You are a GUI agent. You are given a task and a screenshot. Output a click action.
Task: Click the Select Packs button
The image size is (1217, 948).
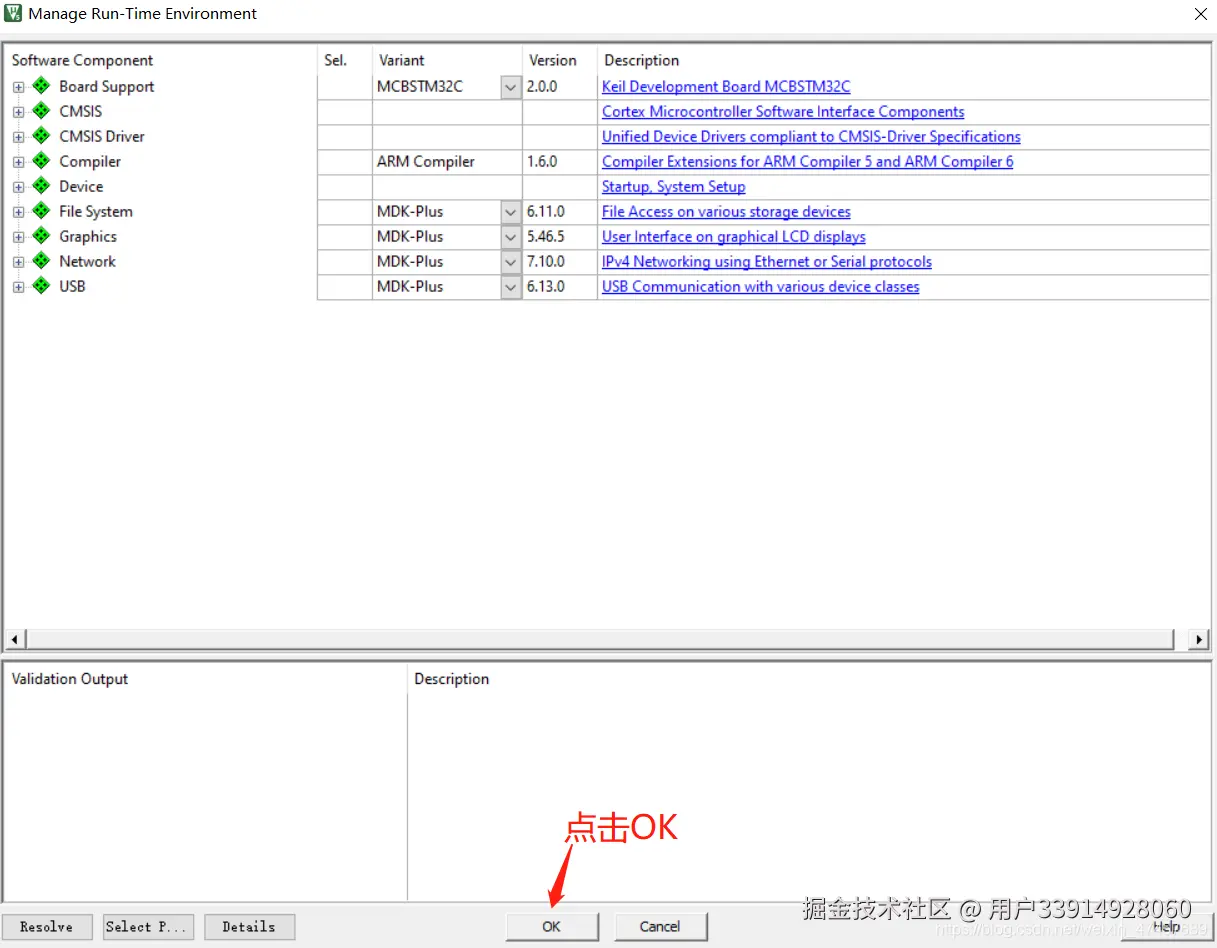pos(148,927)
